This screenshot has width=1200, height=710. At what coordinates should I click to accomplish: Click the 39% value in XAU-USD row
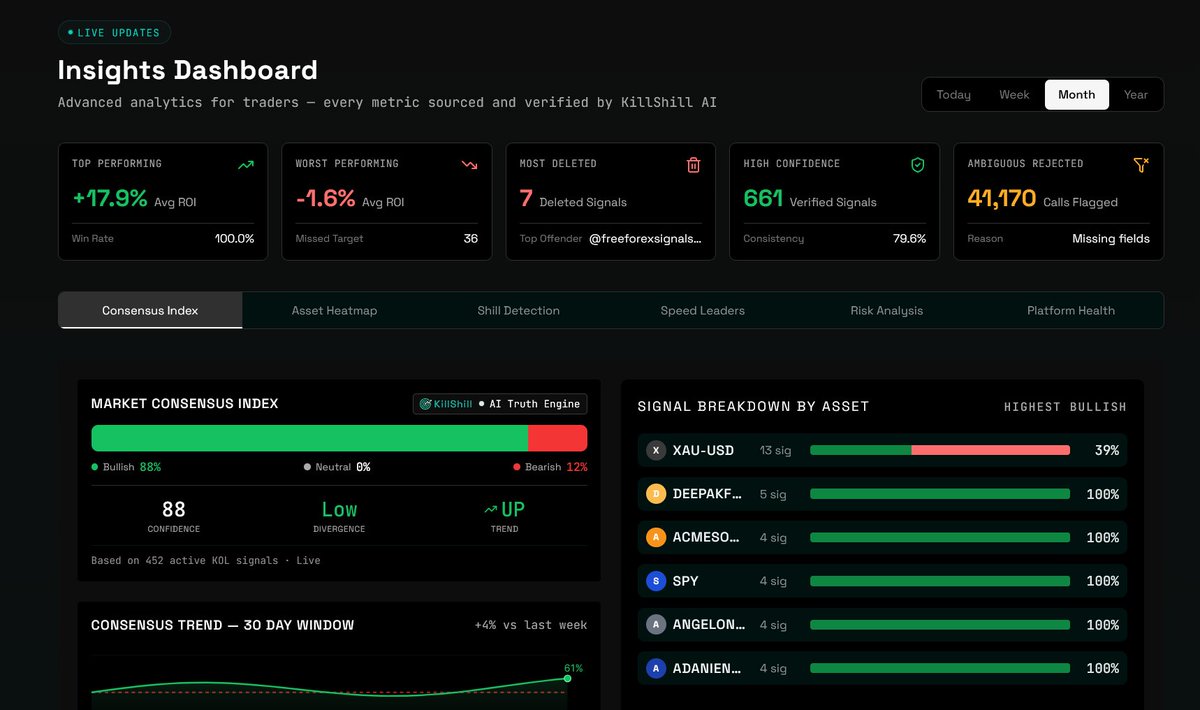[x=1106, y=450]
